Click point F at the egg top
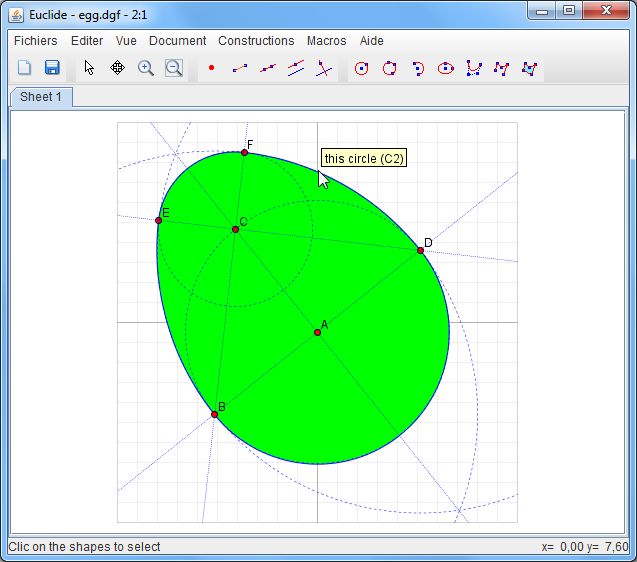This screenshot has width=637, height=562. [x=244, y=153]
